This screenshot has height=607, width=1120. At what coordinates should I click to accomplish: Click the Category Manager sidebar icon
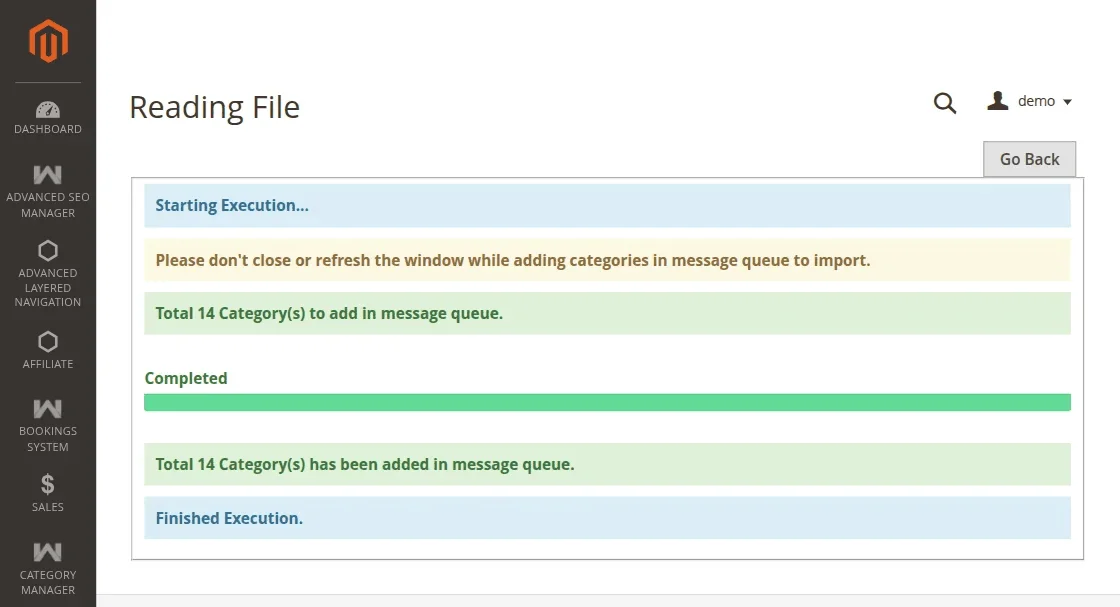pyautogui.click(x=47, y=550)
